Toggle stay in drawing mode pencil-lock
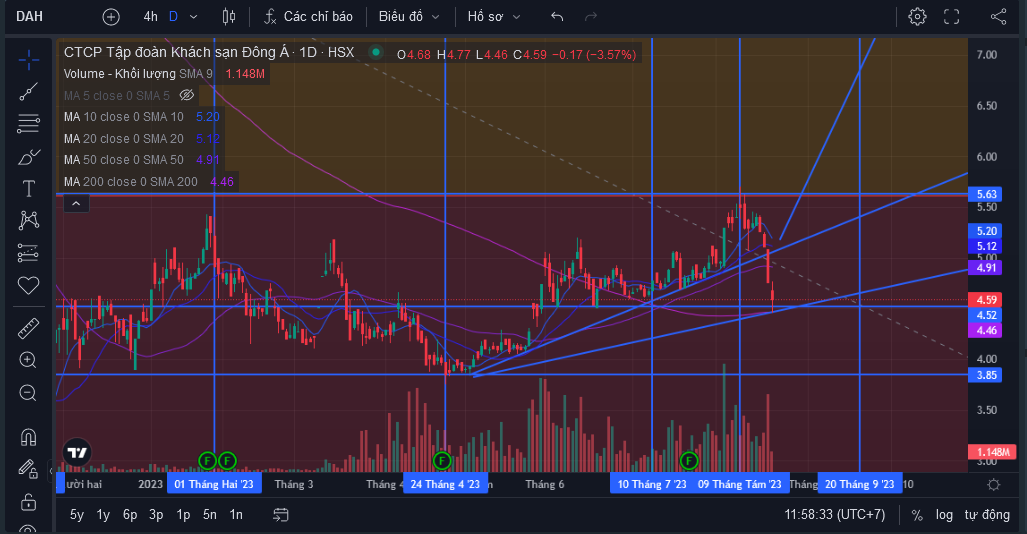Image resolution: width=1027 pixels, height=534 pixels. point(27,468)
